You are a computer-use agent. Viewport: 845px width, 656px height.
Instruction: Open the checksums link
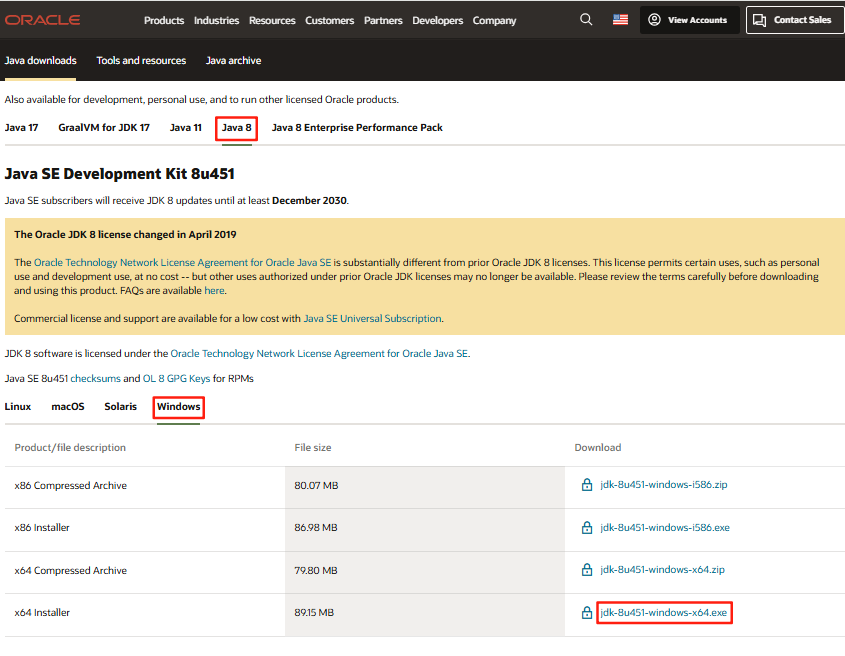click(95, 378)
